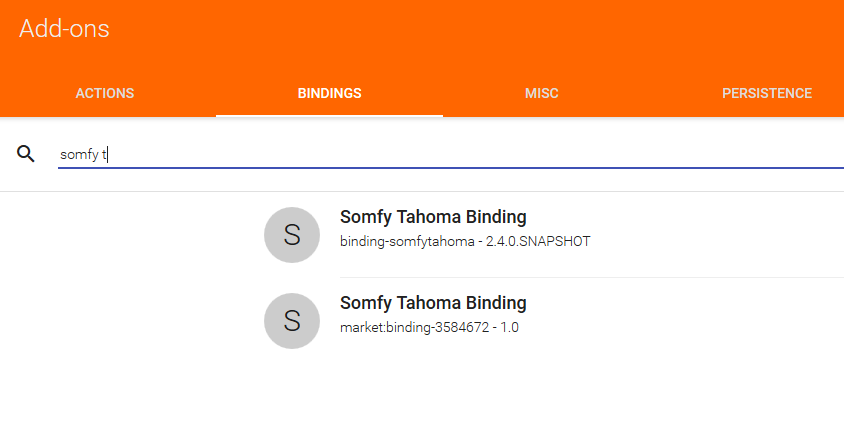The width and height of the screenshot is (844, 423).
Task: Open the second Somfy Tahoma Binding title
Action: [433, 303]
